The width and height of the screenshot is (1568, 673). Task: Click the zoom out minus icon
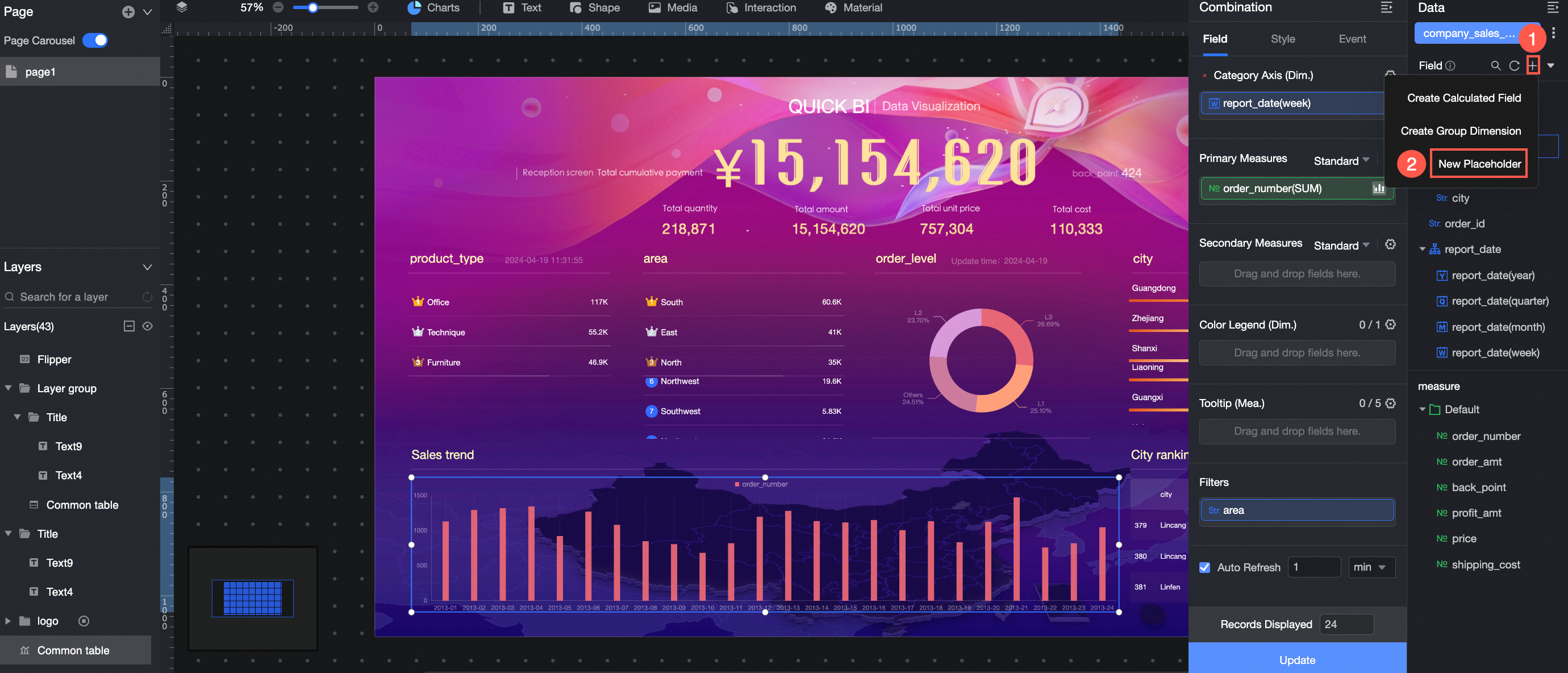(278, 7)
